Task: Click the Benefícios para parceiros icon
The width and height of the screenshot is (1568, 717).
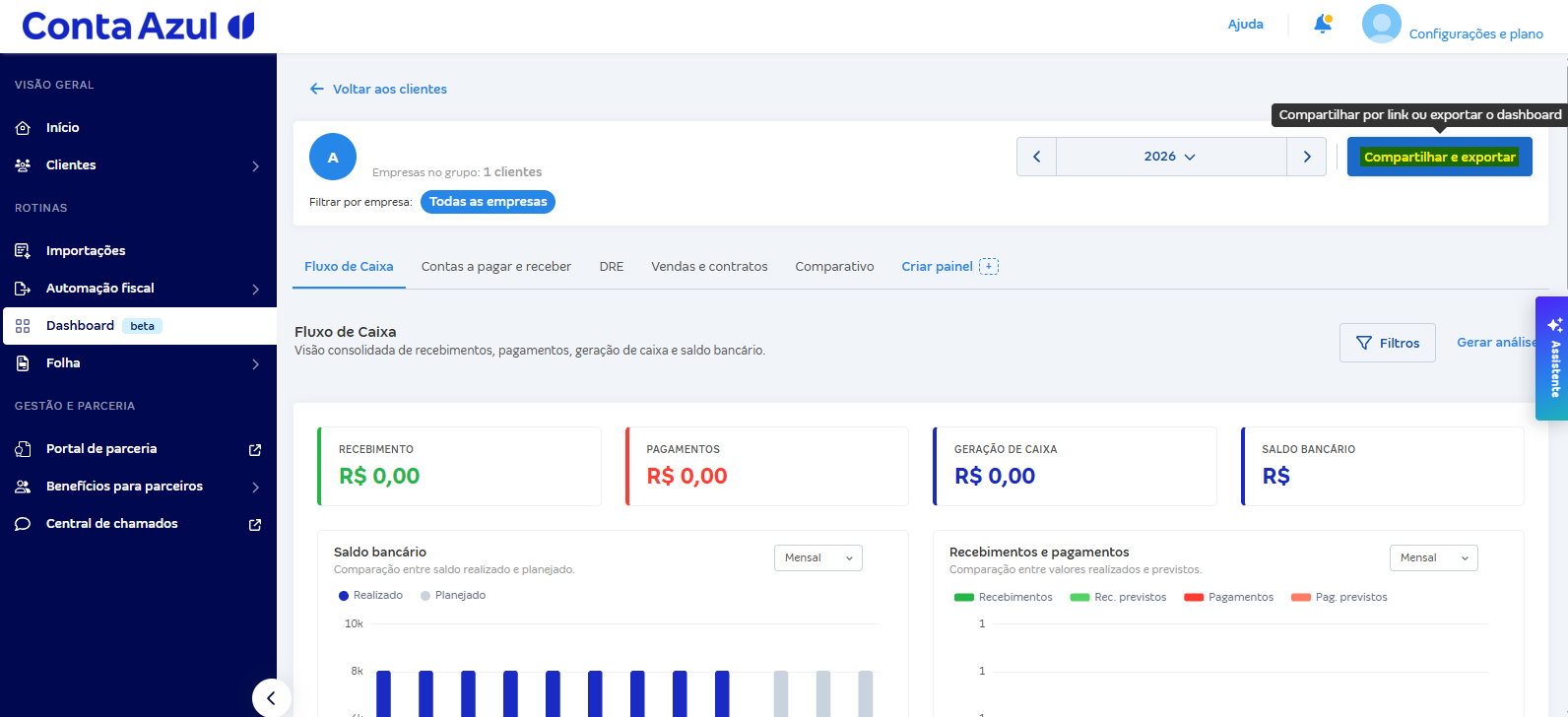Action: click(x=23, y=487)
